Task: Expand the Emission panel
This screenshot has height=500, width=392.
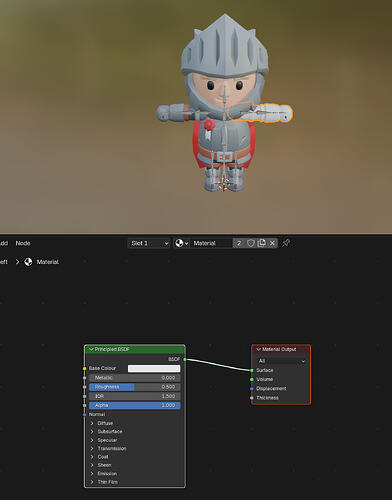Action: pos(107,473)
